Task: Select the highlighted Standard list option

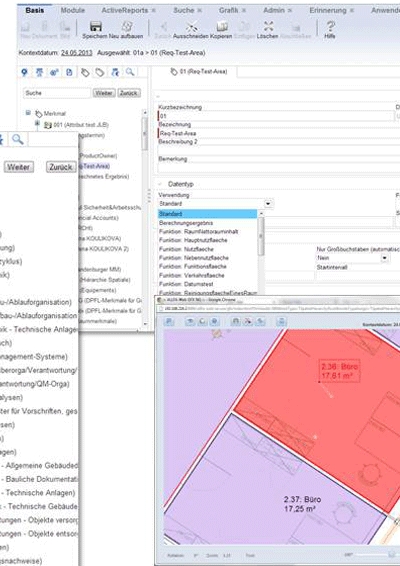Action: 208,214
